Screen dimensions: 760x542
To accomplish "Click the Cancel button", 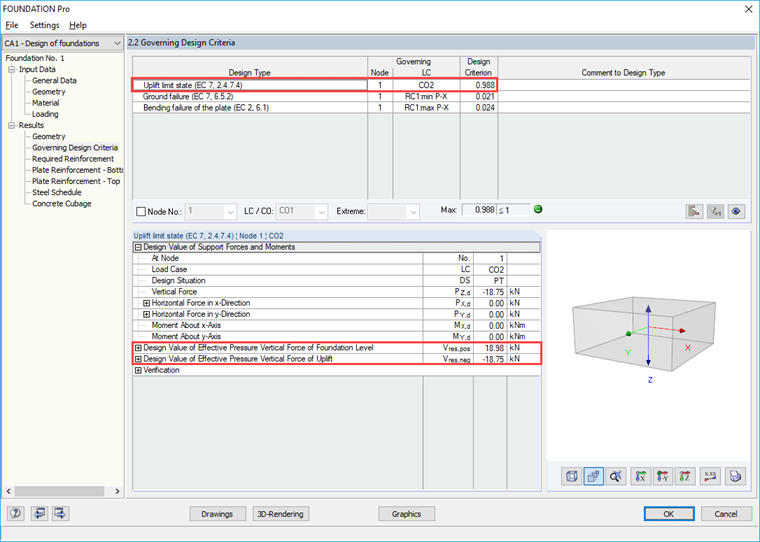I will (726, 514).
